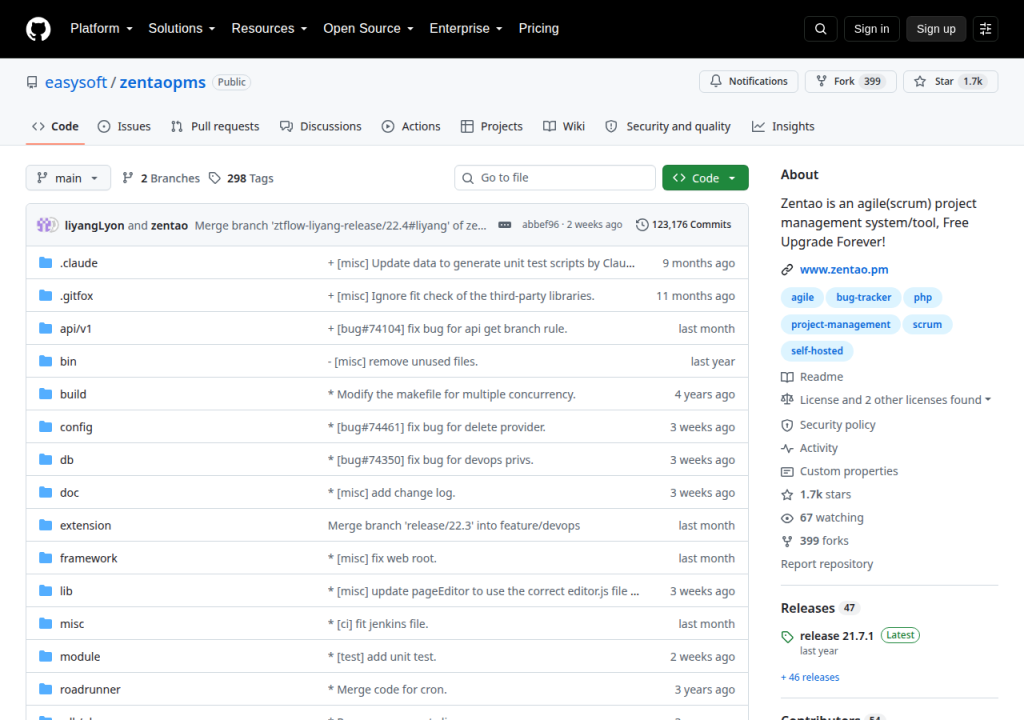Click the bug-tracker topic tag
The height and width of the screenshot is (720, 1024).
coord(863,297)
